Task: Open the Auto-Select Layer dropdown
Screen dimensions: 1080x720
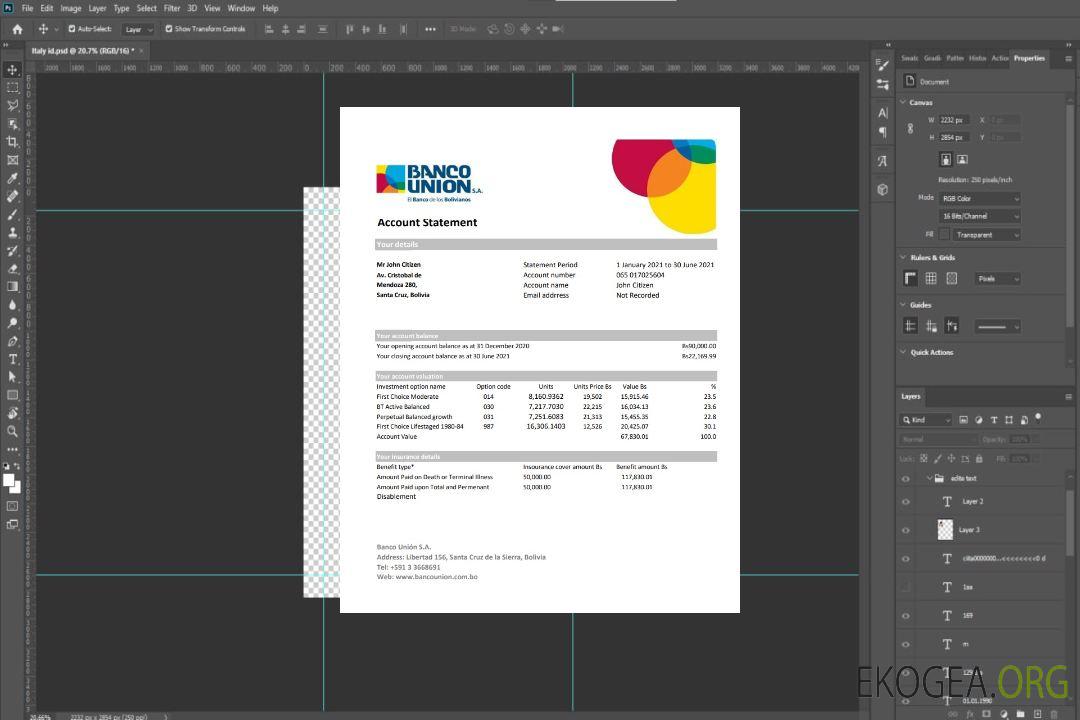Action: point(138,29)
